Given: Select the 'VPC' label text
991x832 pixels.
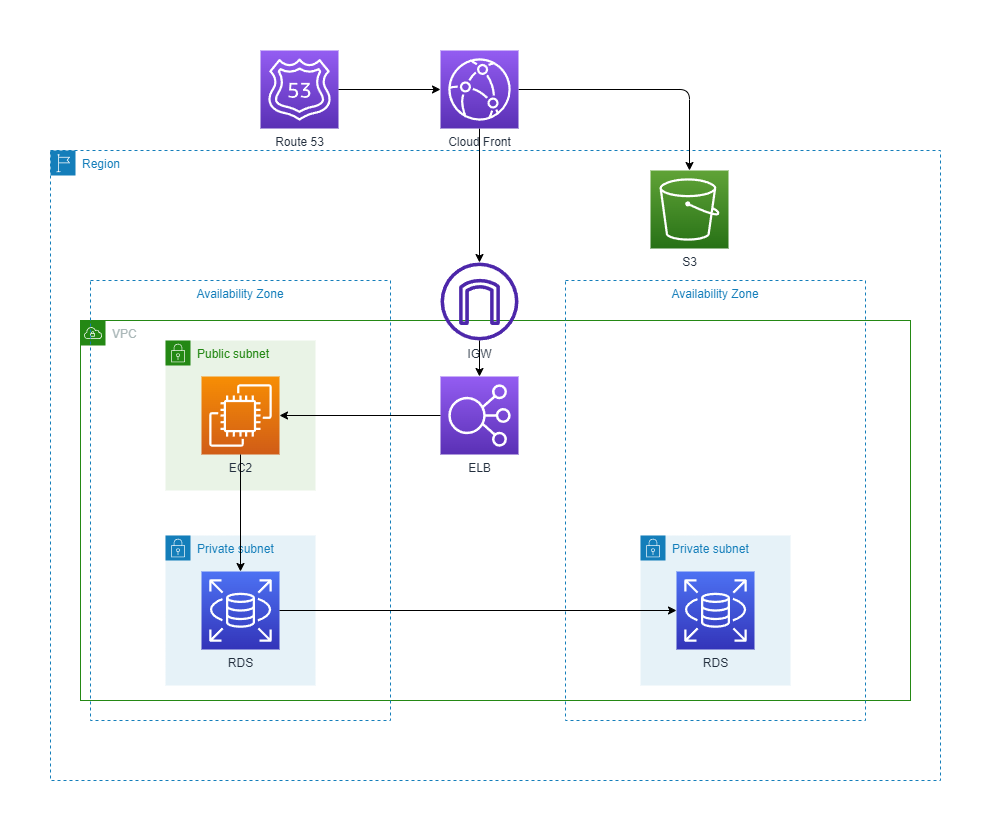Looking at the screenshot, I should pos(124,334).
